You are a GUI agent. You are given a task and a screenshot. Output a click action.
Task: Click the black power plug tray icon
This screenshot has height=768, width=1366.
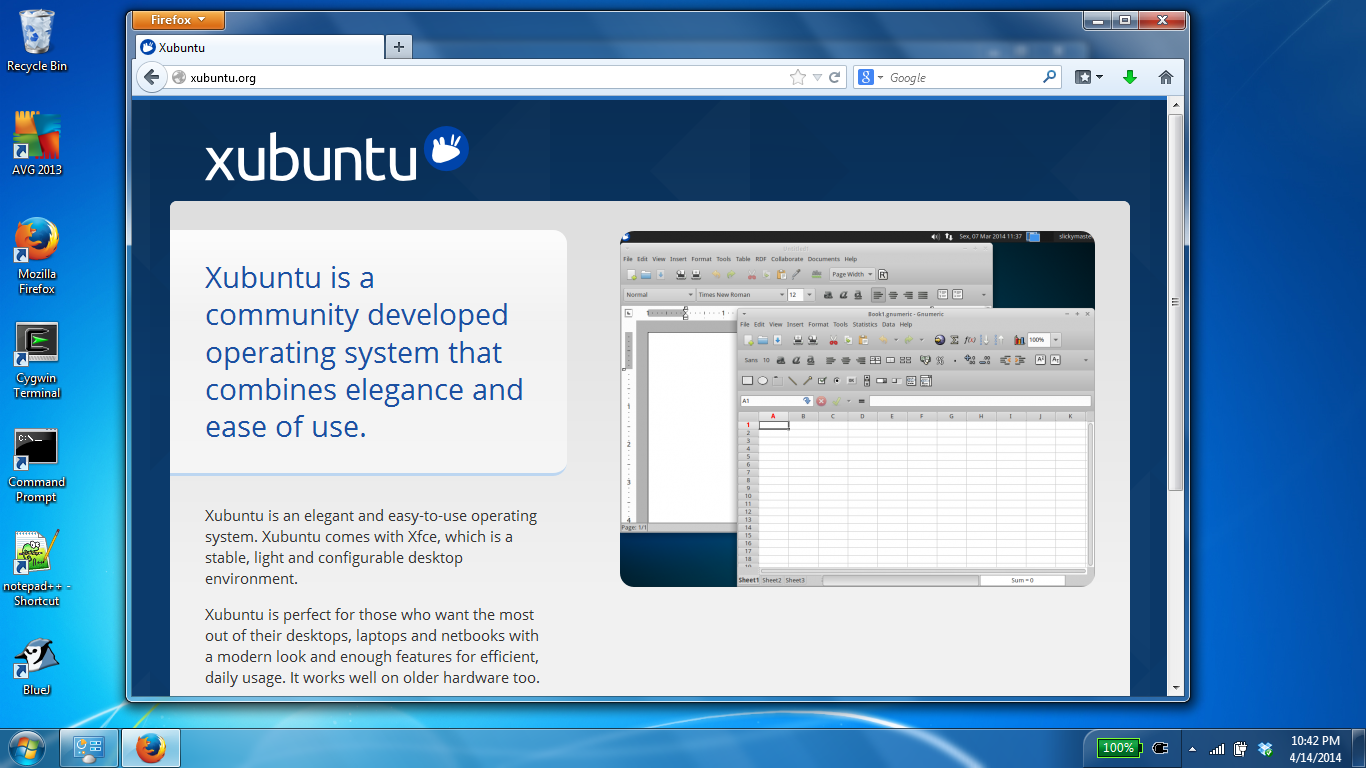[1160, 748]
